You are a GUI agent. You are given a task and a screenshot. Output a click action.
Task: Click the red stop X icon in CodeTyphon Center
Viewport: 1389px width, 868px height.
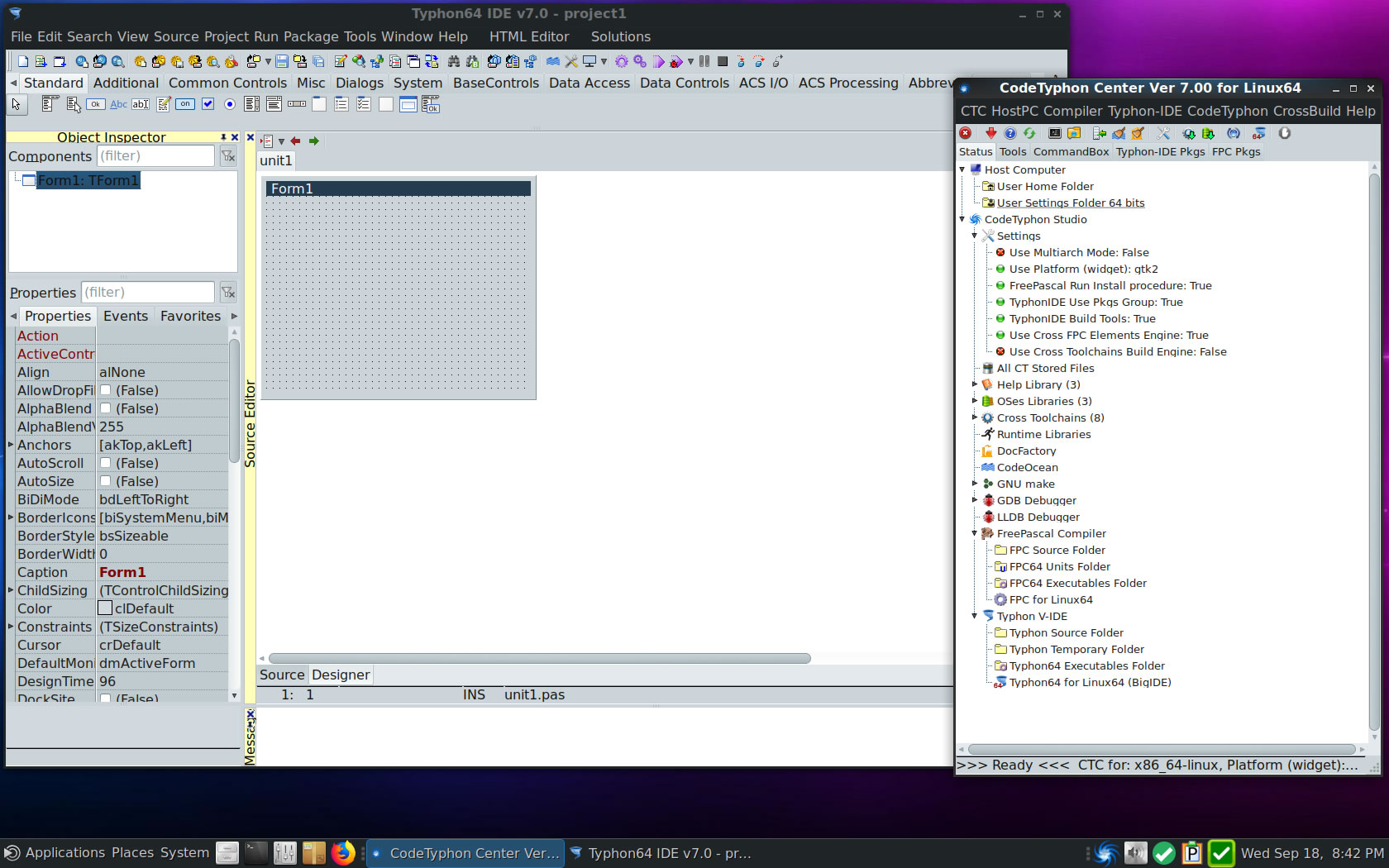coord(965,133)
